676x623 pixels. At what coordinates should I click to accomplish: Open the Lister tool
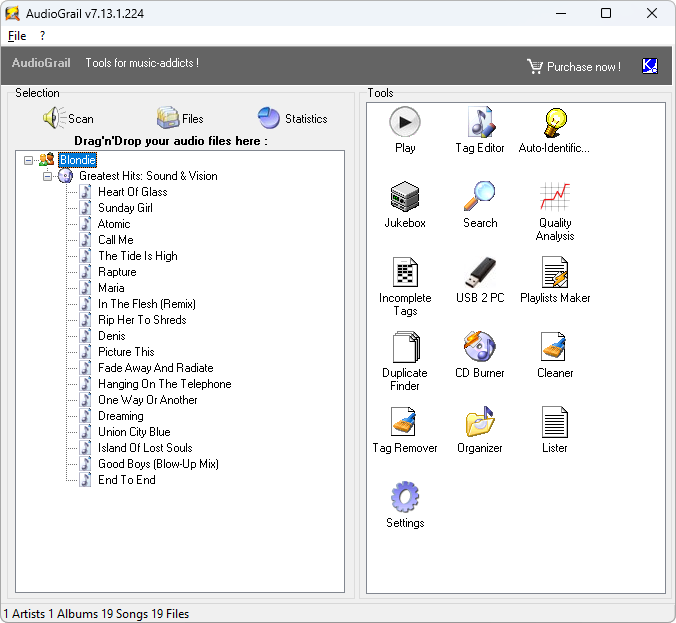[x=554, y=430]
